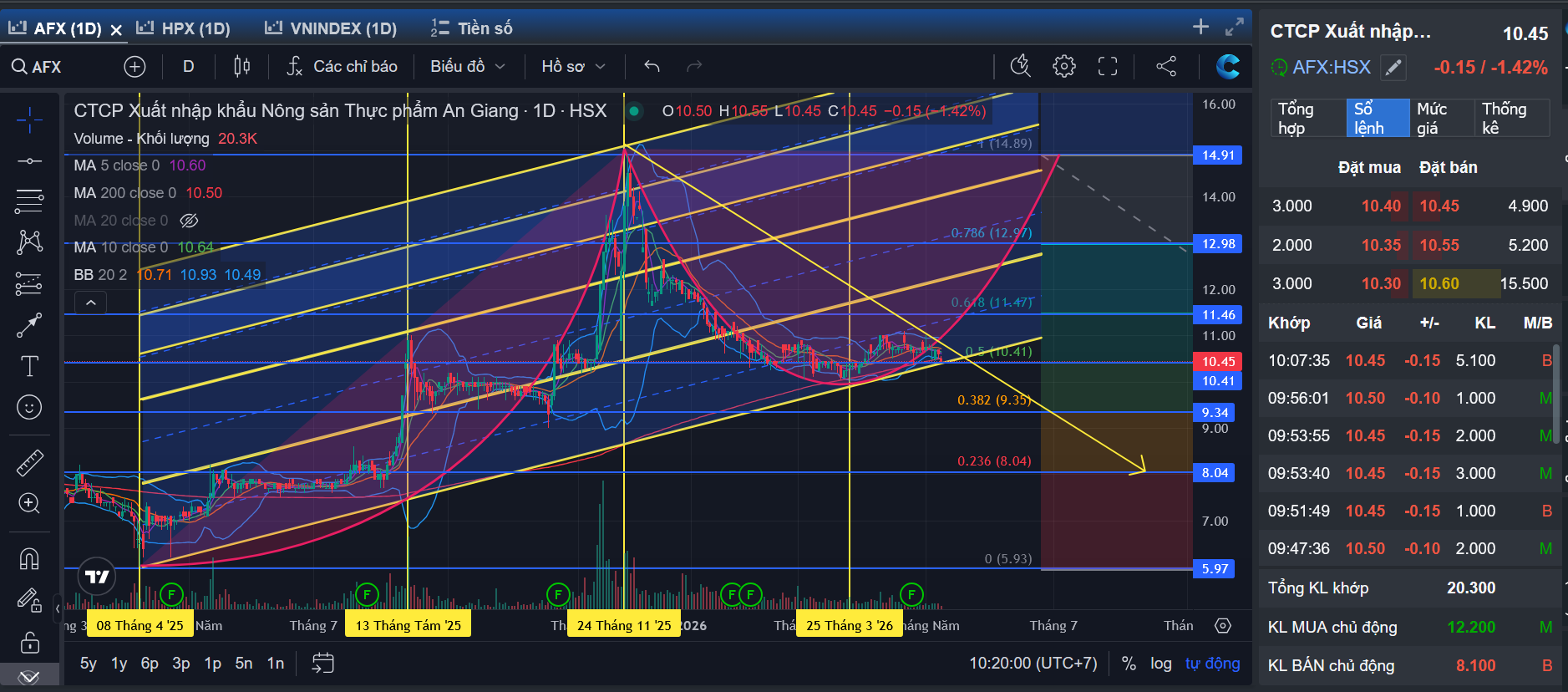
Task: Select the crosshair cursor tool
Action: (x=29, y=120)
